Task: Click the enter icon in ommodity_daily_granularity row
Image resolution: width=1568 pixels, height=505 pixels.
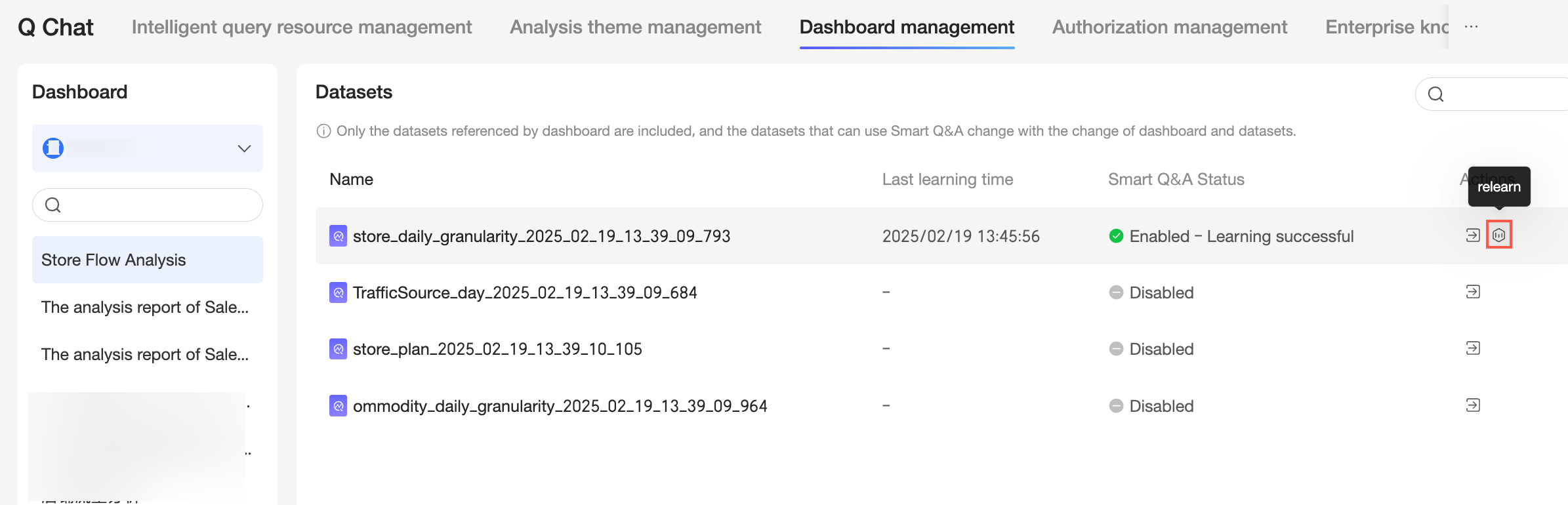Action: (1473, 405)
